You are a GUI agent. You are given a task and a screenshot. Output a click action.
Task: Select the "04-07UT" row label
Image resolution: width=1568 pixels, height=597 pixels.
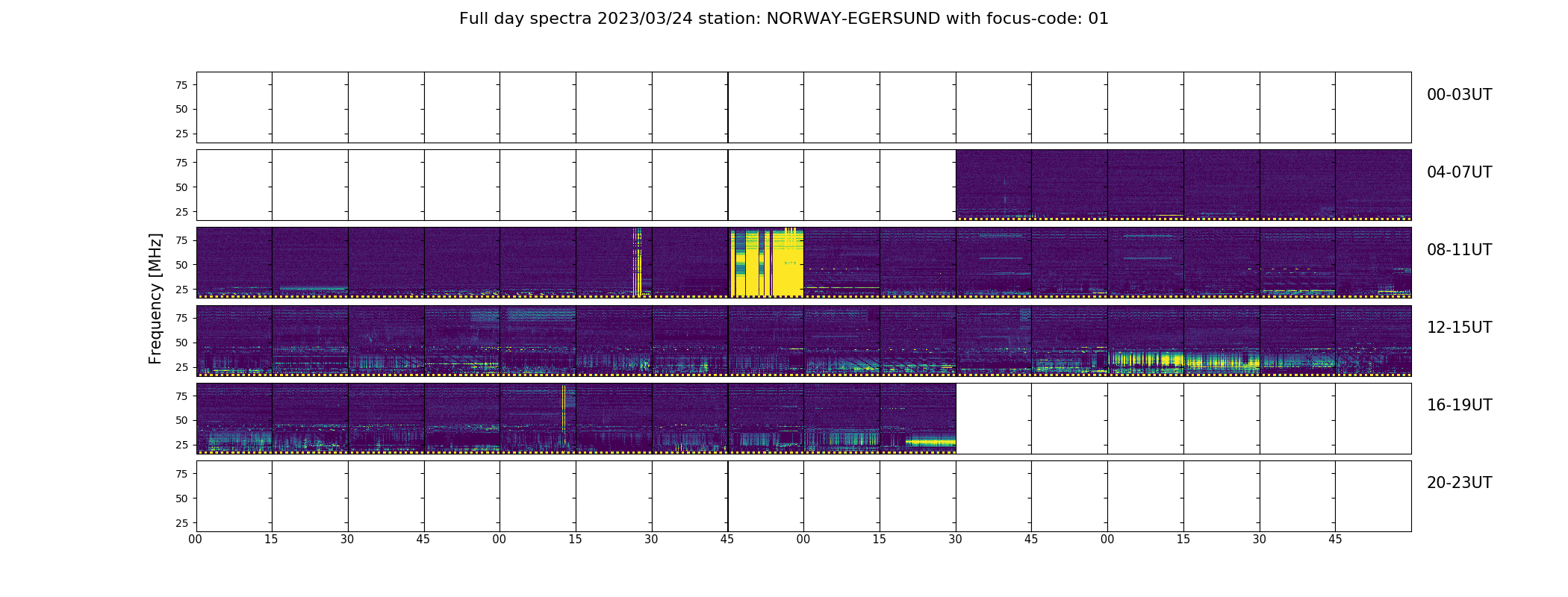[1459, 172]
